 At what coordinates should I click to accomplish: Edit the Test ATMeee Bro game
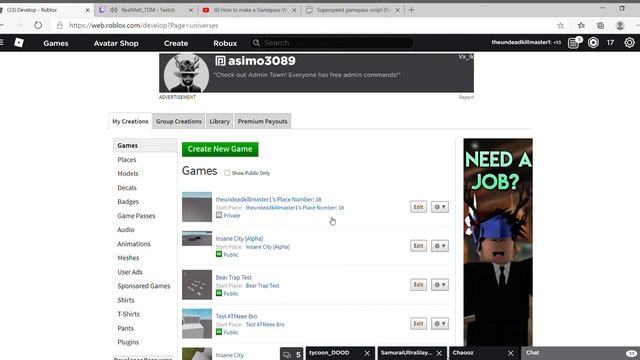418,324
